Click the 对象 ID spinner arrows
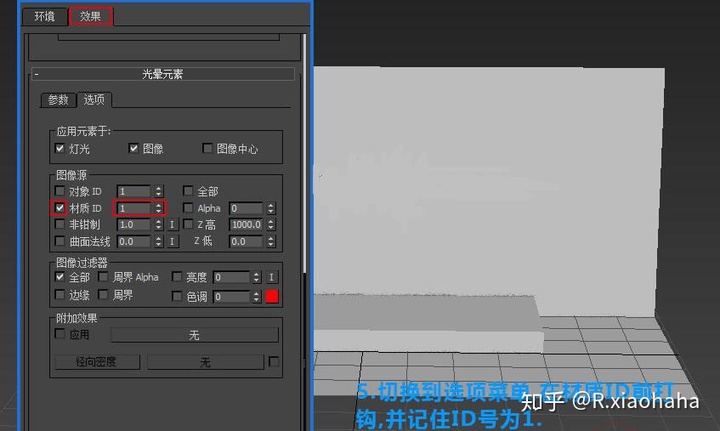Image resolution: width=720 pixels, height=431 pixels. pyautogui.click(x=158, y=191)
